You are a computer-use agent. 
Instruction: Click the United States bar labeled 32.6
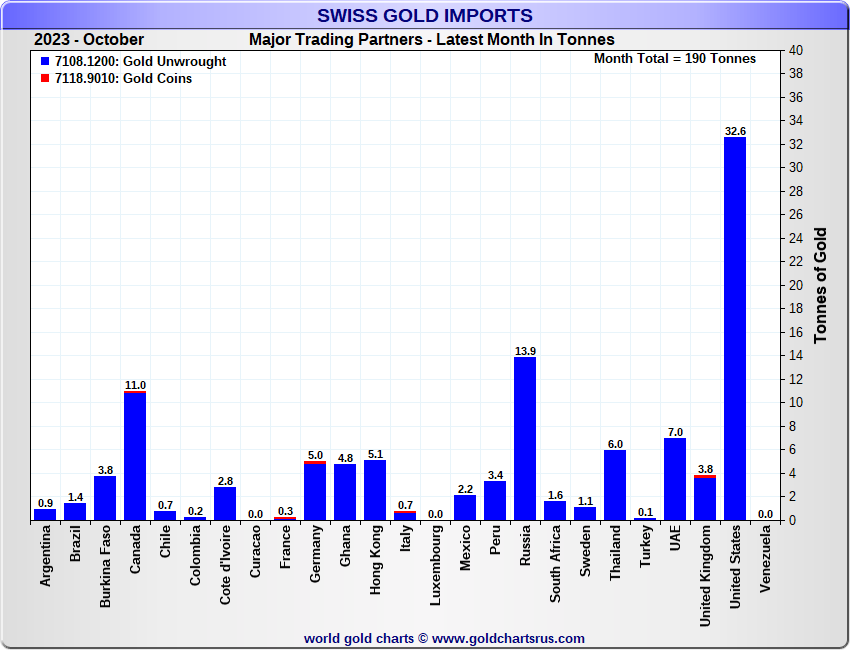coord(735,330)
